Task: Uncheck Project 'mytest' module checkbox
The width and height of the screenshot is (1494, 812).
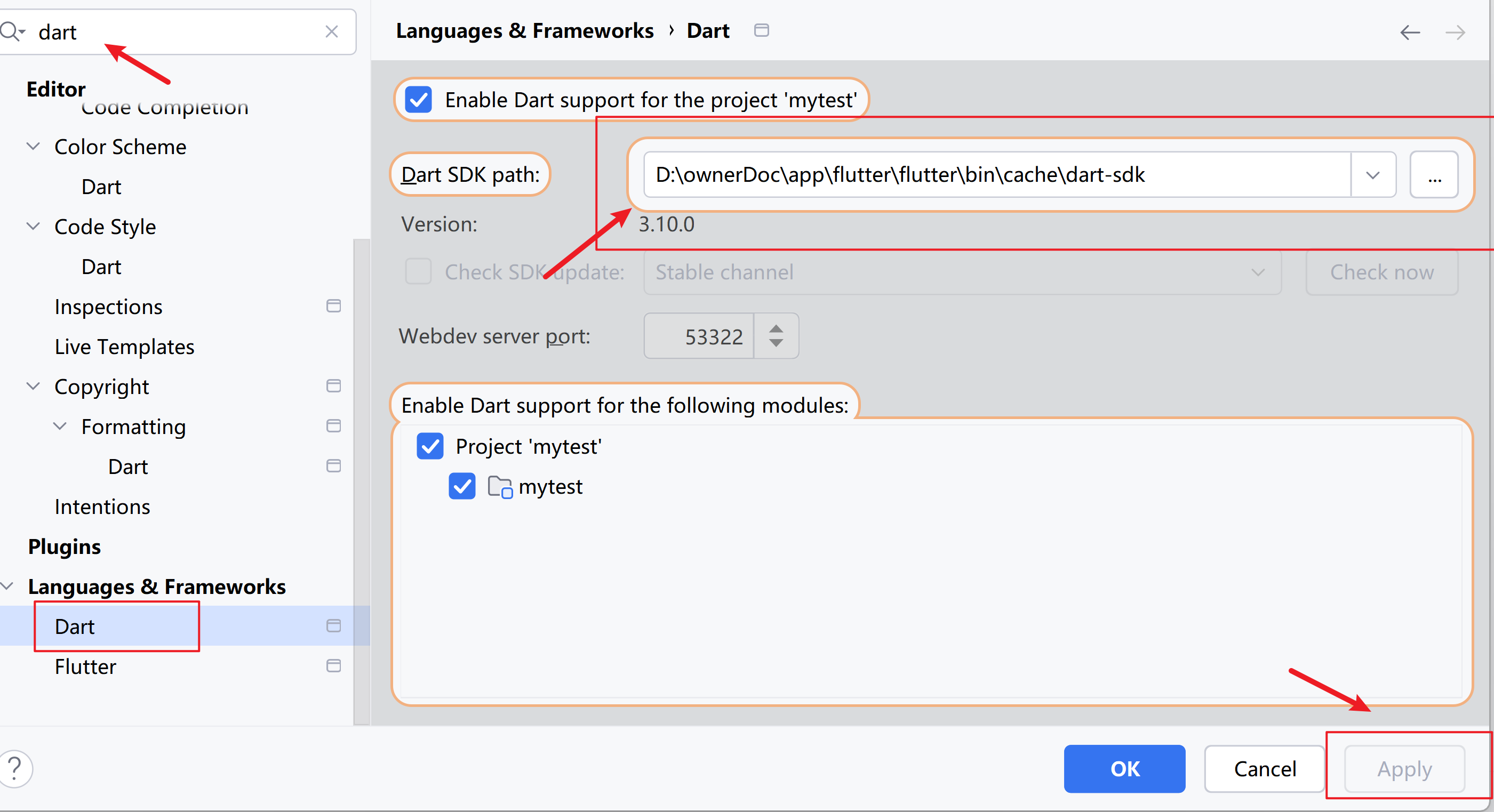Action: [x=430, y=446]
